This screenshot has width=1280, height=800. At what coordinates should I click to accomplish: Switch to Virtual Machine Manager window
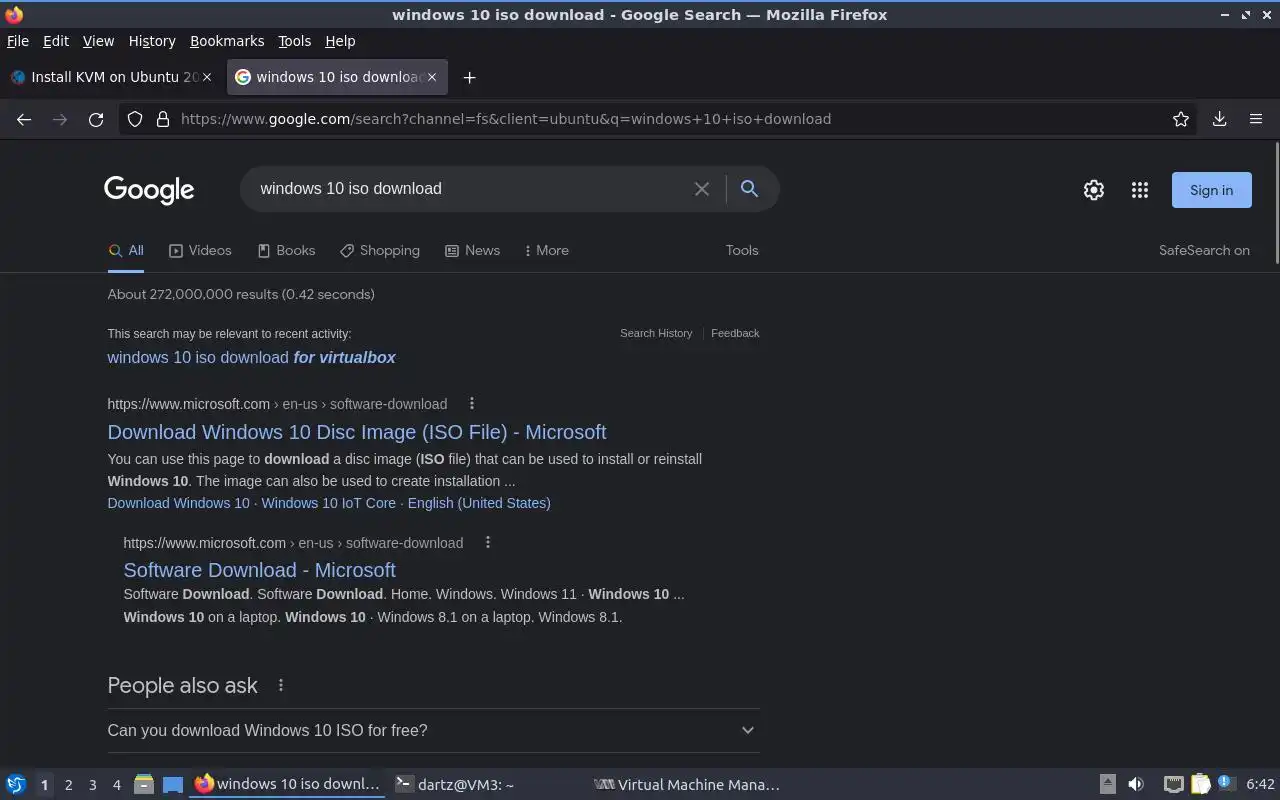(x=687, y=785)
